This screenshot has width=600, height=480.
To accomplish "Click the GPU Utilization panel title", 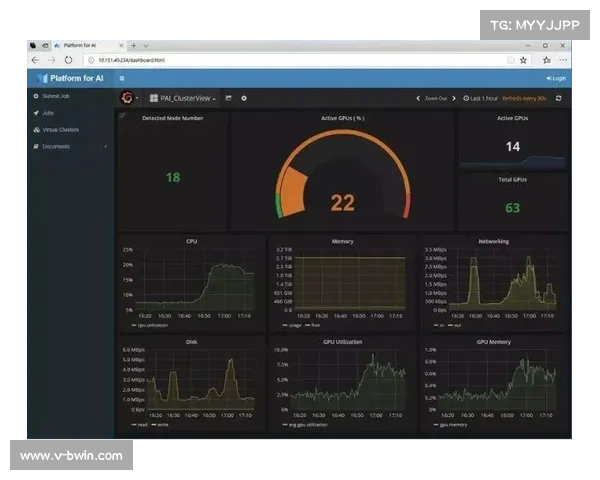I will 342,342.
